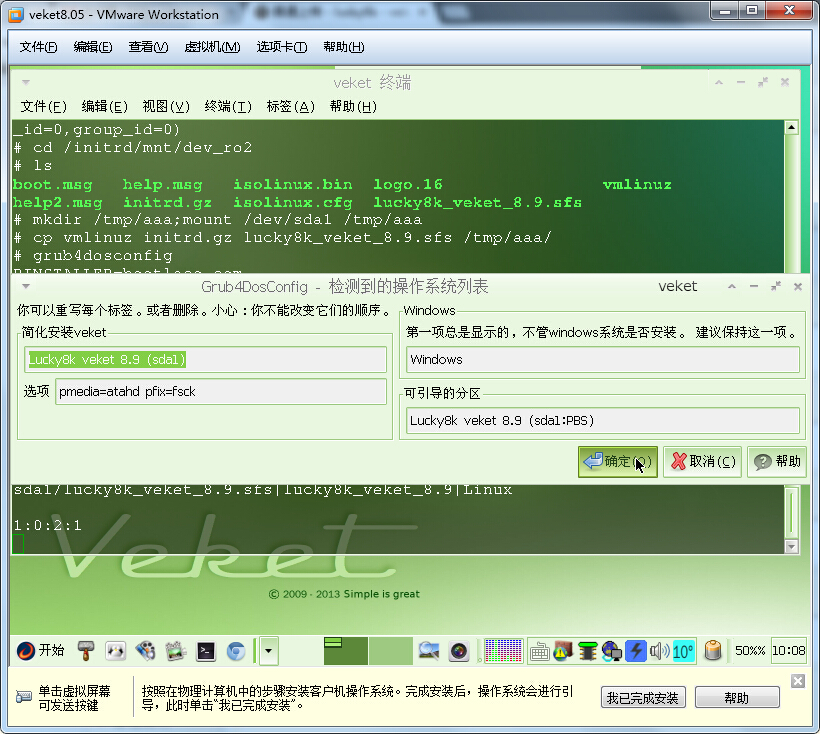Open terminal 终端(T) menu
The height and width of the screenshot is (734, 820).
[x=228, y=107]
